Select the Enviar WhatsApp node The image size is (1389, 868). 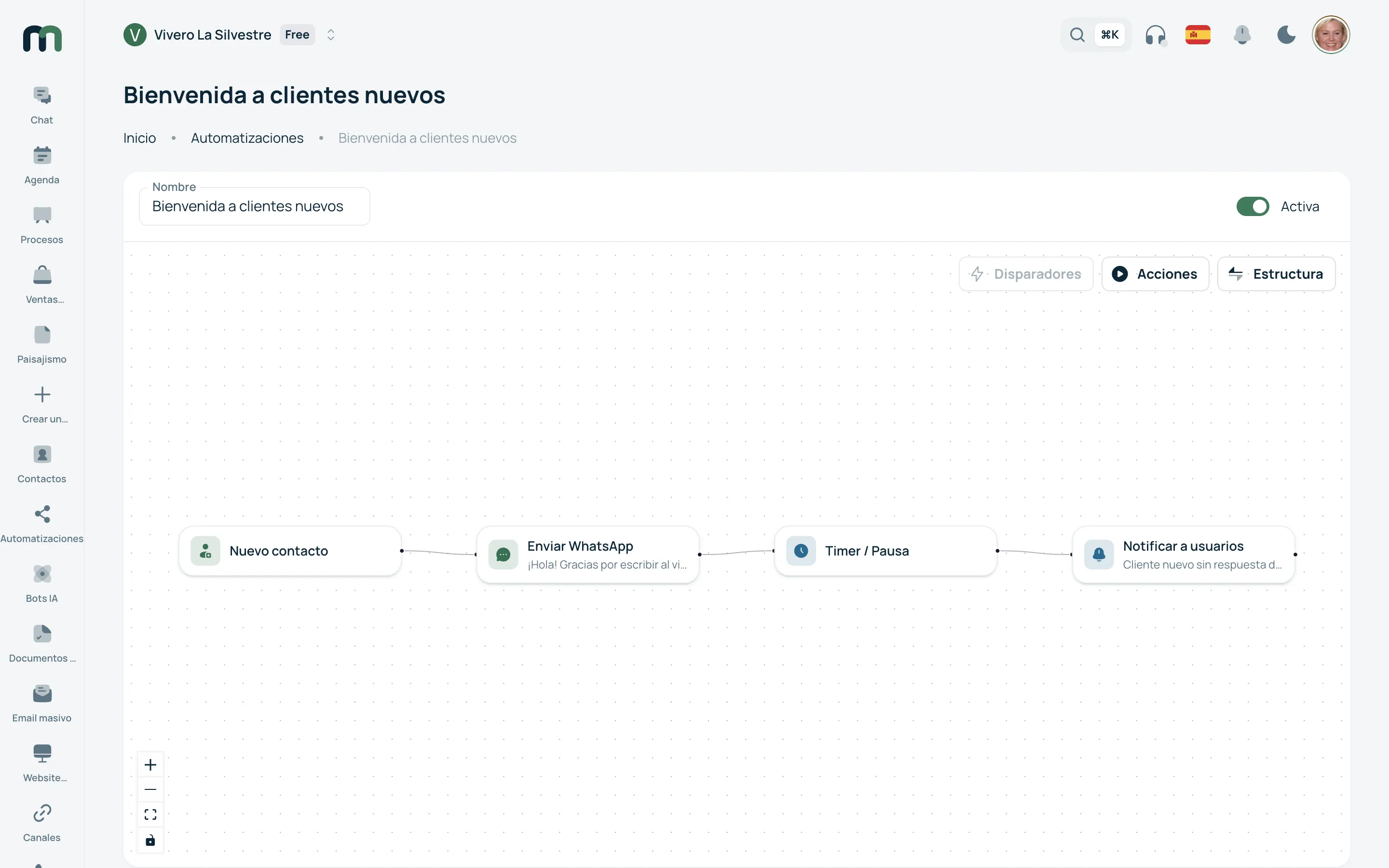(588, 555)
